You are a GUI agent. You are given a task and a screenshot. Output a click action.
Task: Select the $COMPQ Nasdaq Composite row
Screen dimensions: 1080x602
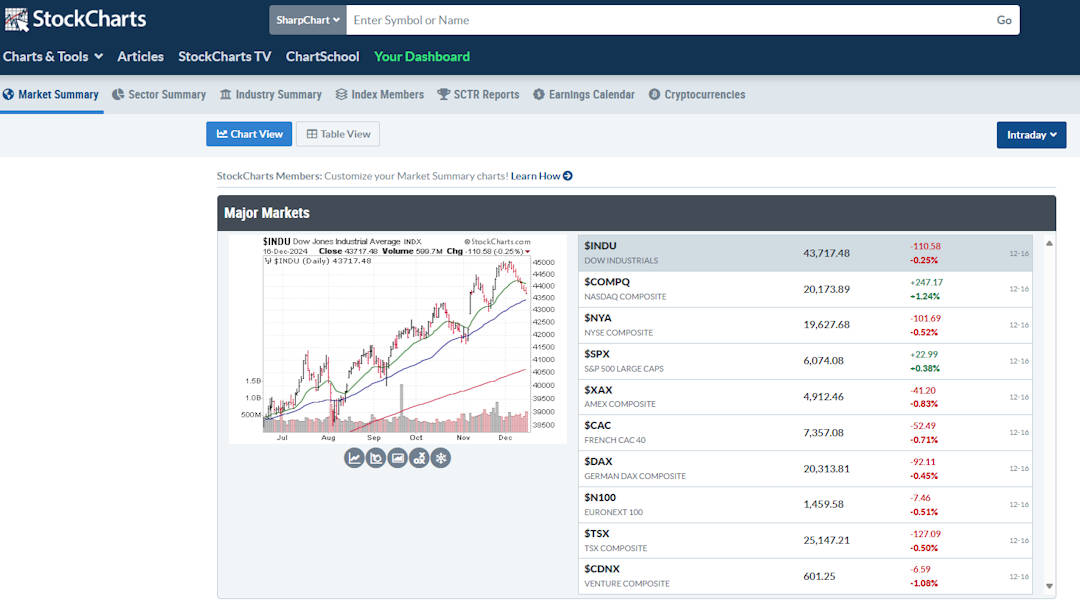[x=805, y=289]
